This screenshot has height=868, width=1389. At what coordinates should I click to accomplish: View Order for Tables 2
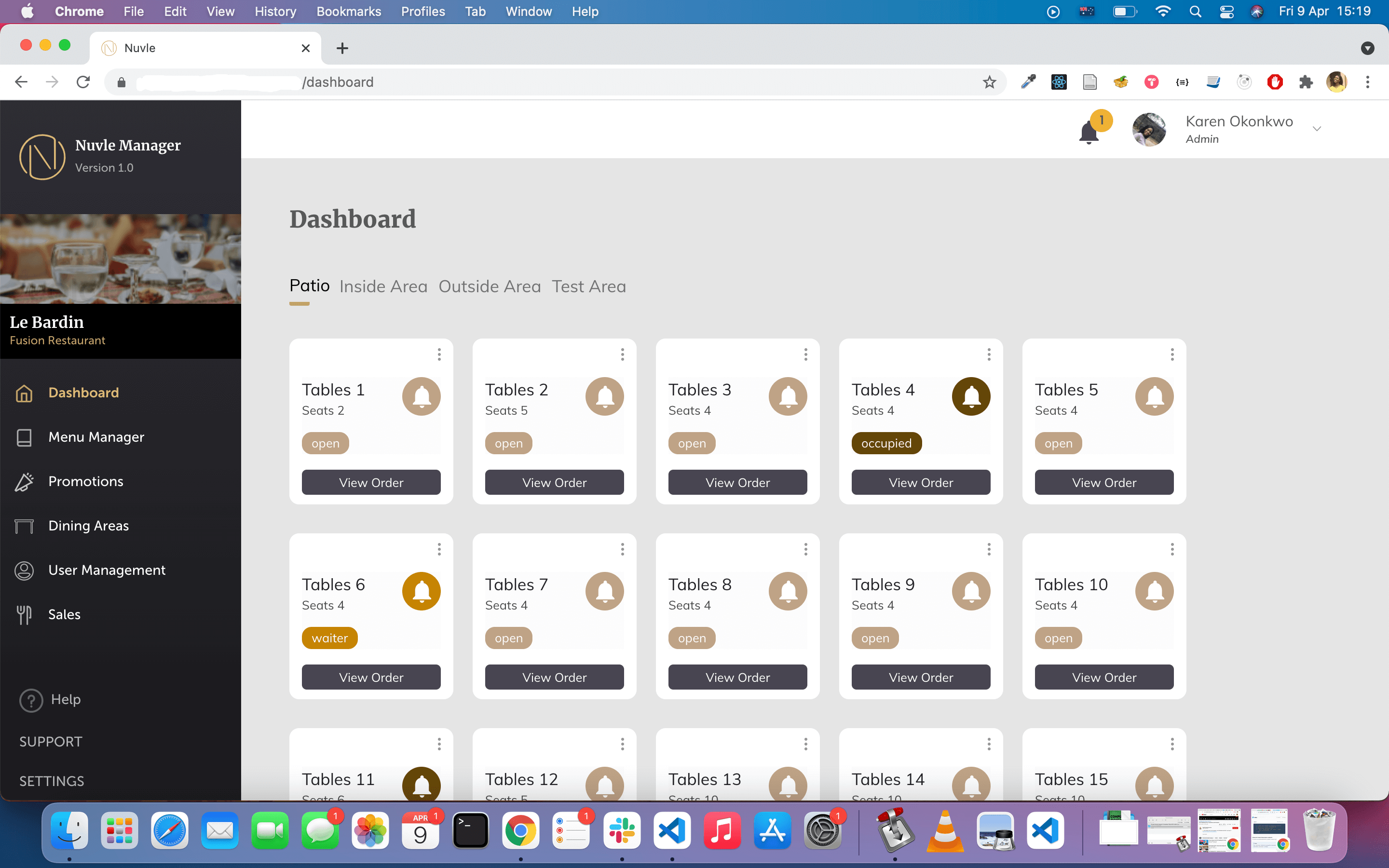[554, 482]
